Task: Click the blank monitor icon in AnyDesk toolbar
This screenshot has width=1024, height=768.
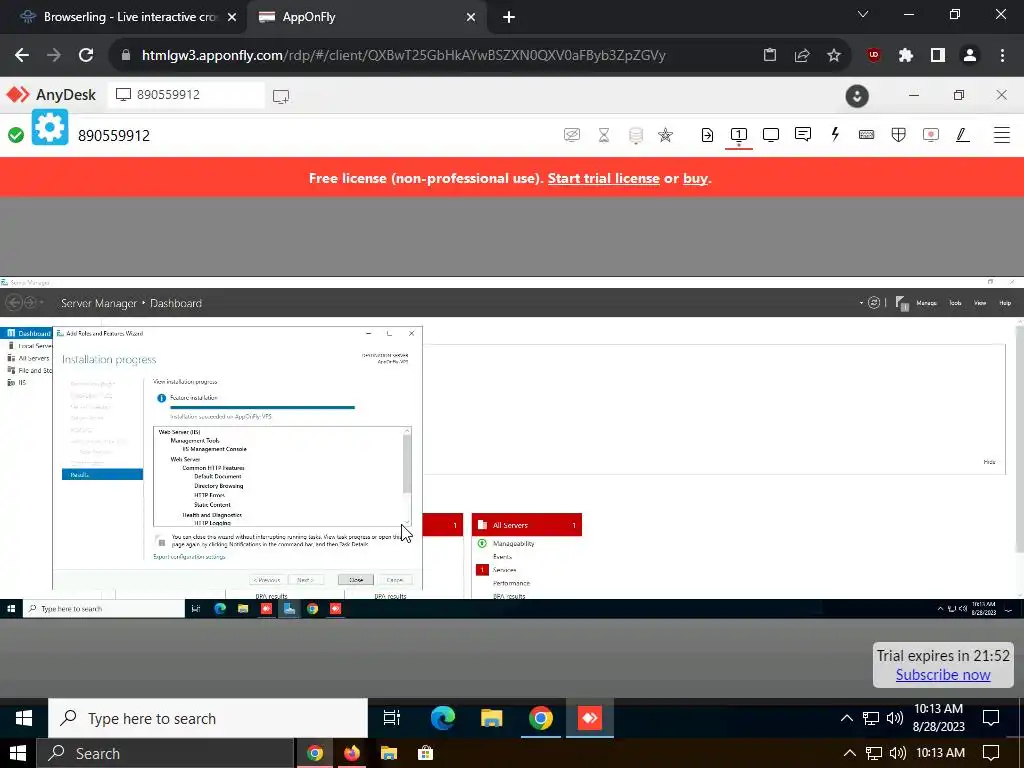Action: [771, 135]
